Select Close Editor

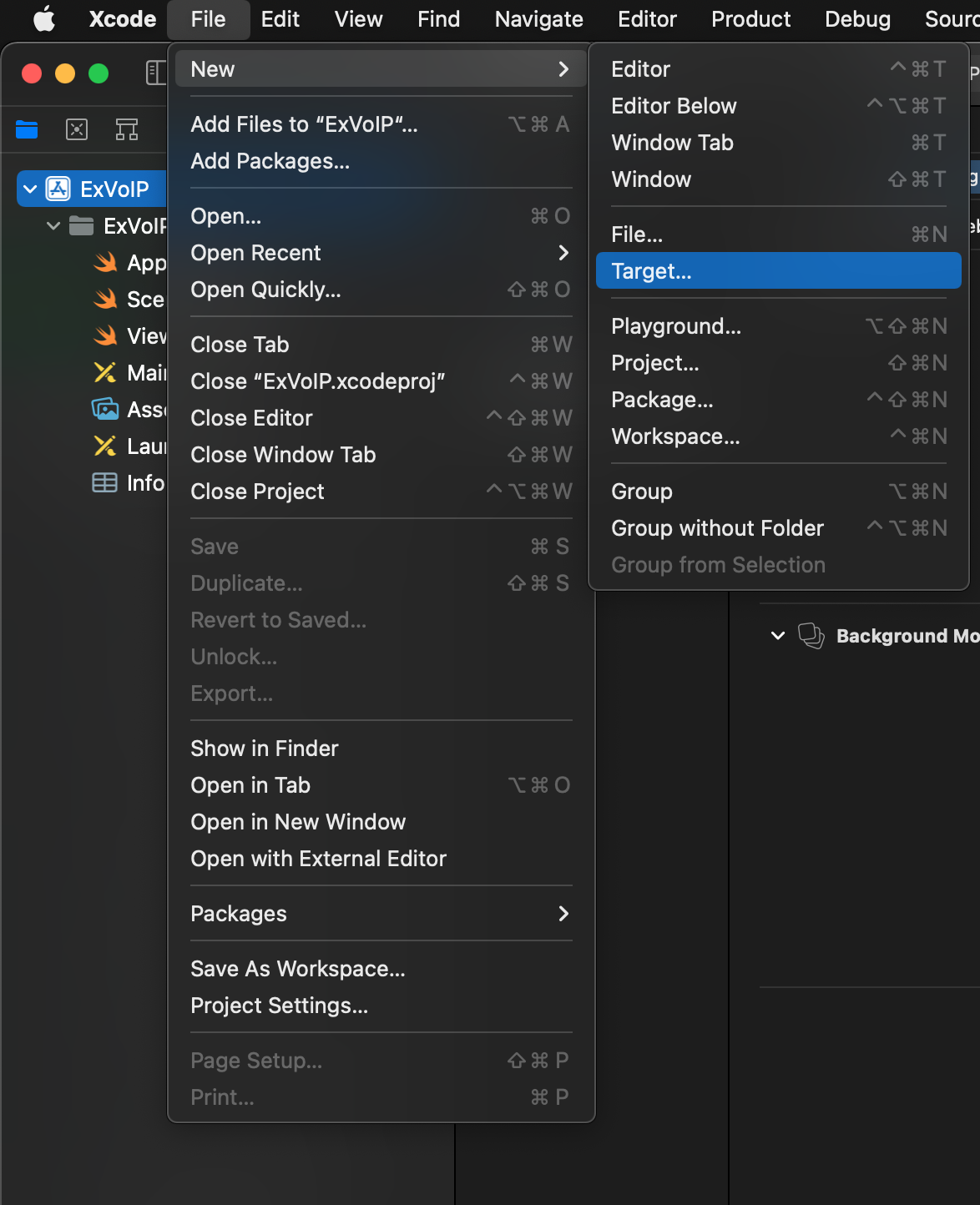tap(381, 418)
